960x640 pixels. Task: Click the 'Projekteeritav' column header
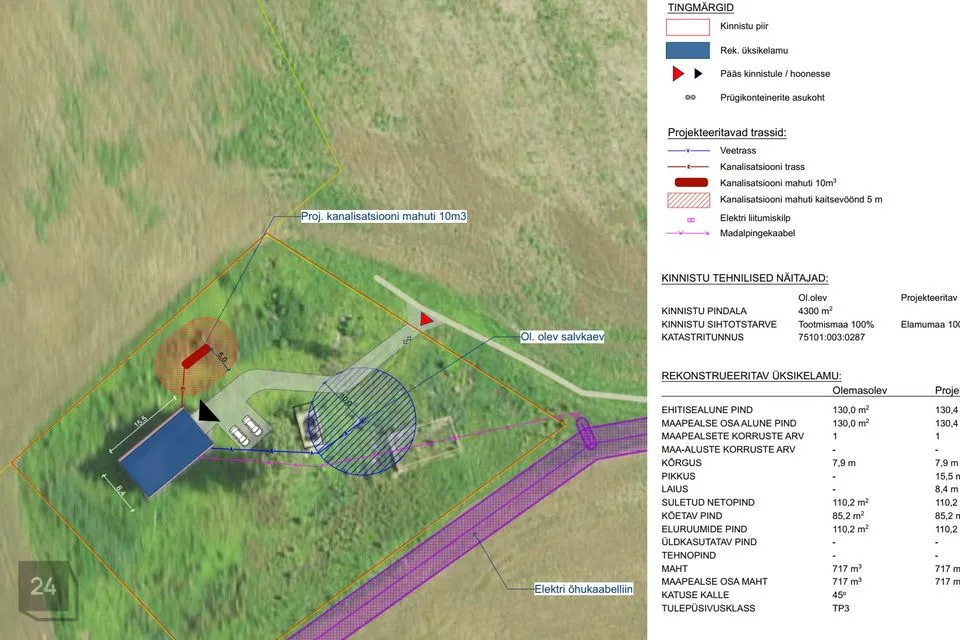[x=929, y=298]
